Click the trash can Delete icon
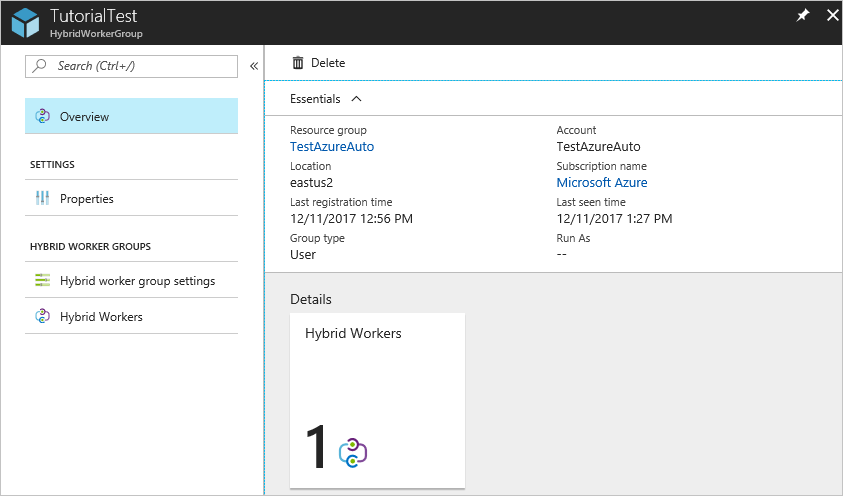The height and width of the screenshot is (496, 843). (298, 63)
